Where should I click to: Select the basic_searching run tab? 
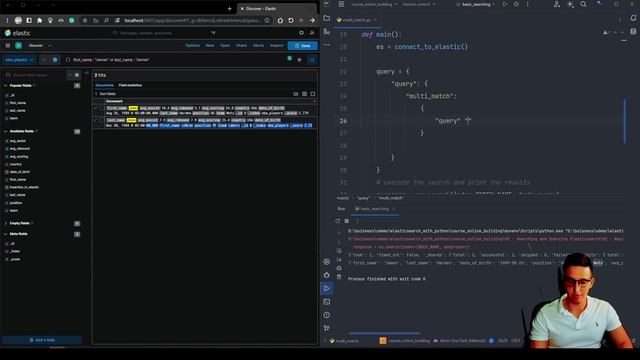(375, 209)
